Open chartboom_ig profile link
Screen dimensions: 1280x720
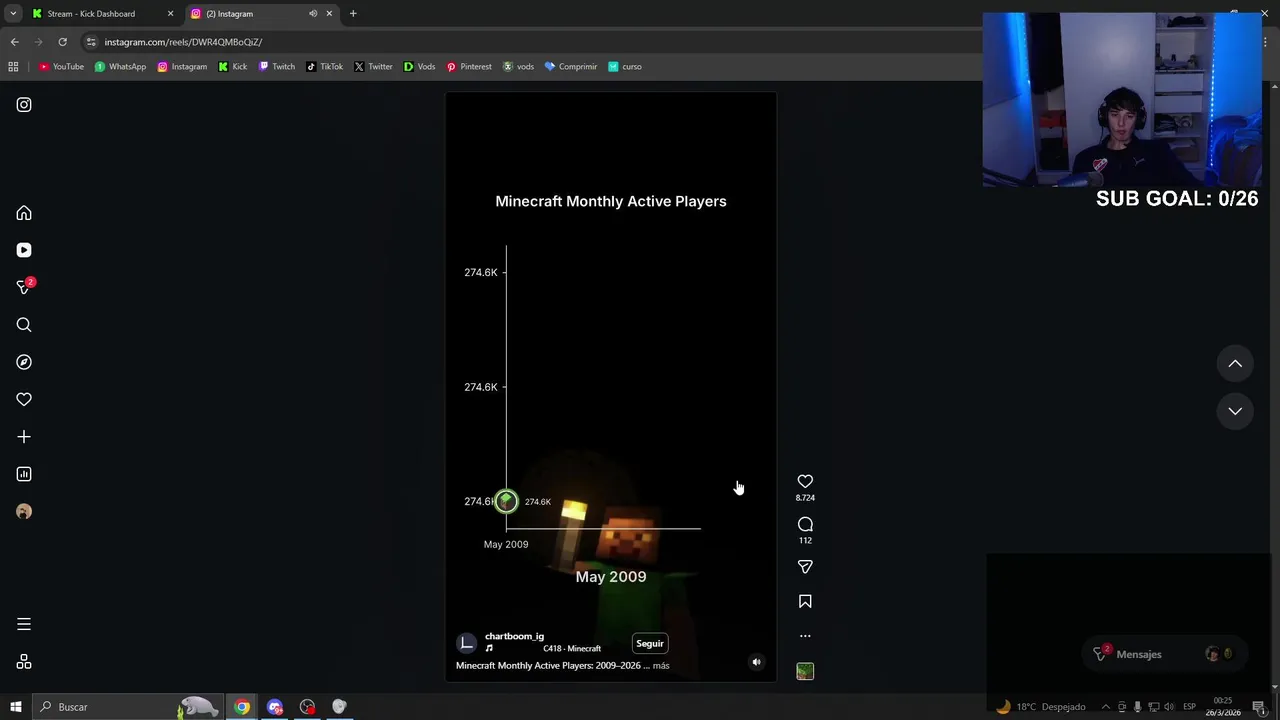514,636
